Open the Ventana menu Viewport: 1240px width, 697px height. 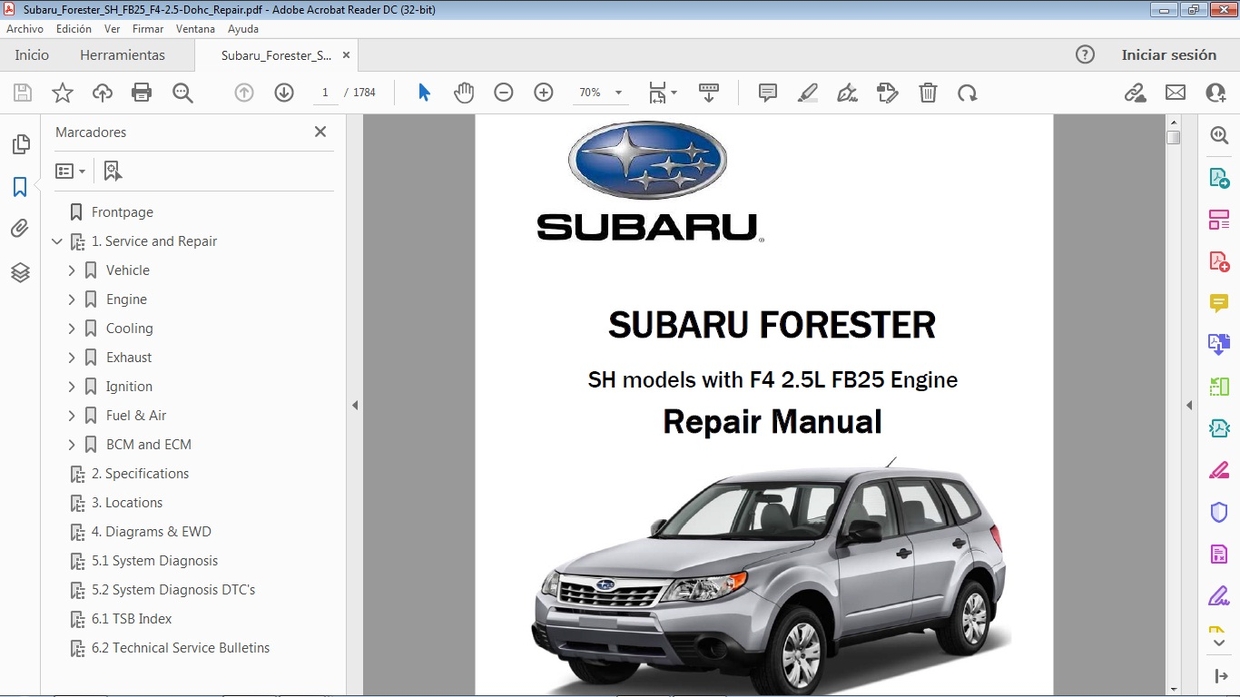tap(195, 28)
